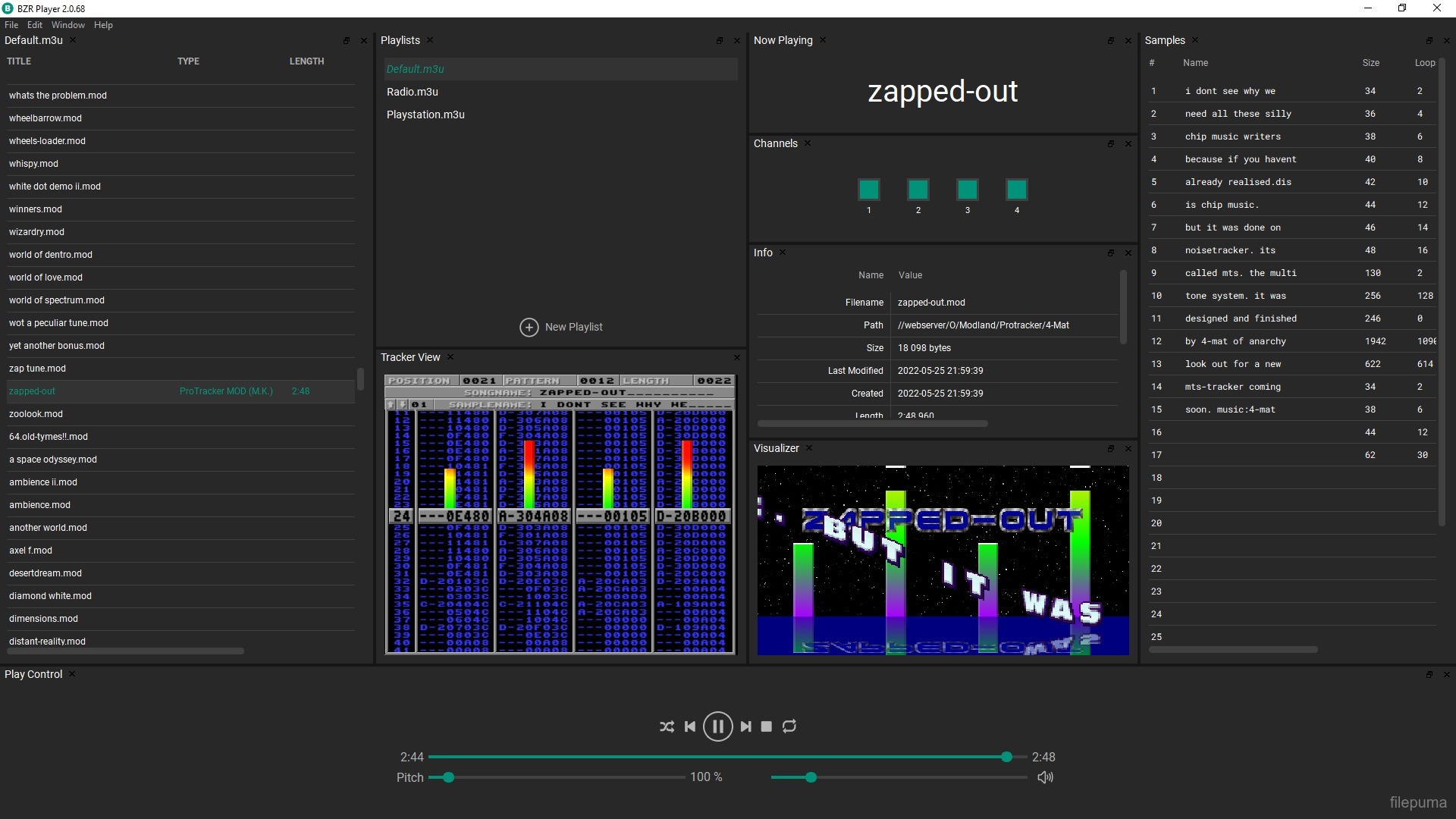Image resolution: width=1456 pixels, height=819 pixels.
Task: Float the Now Playing panel
Action: [x=1111, y=41]
